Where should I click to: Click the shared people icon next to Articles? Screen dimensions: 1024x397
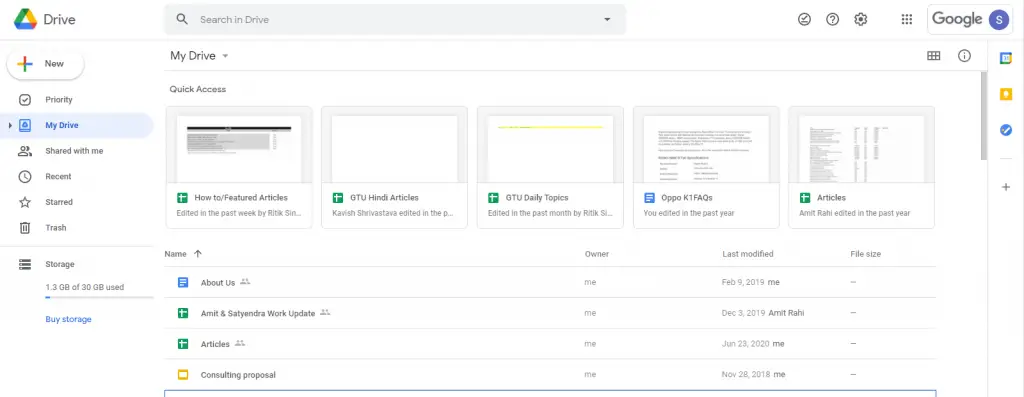click(240, 343)
